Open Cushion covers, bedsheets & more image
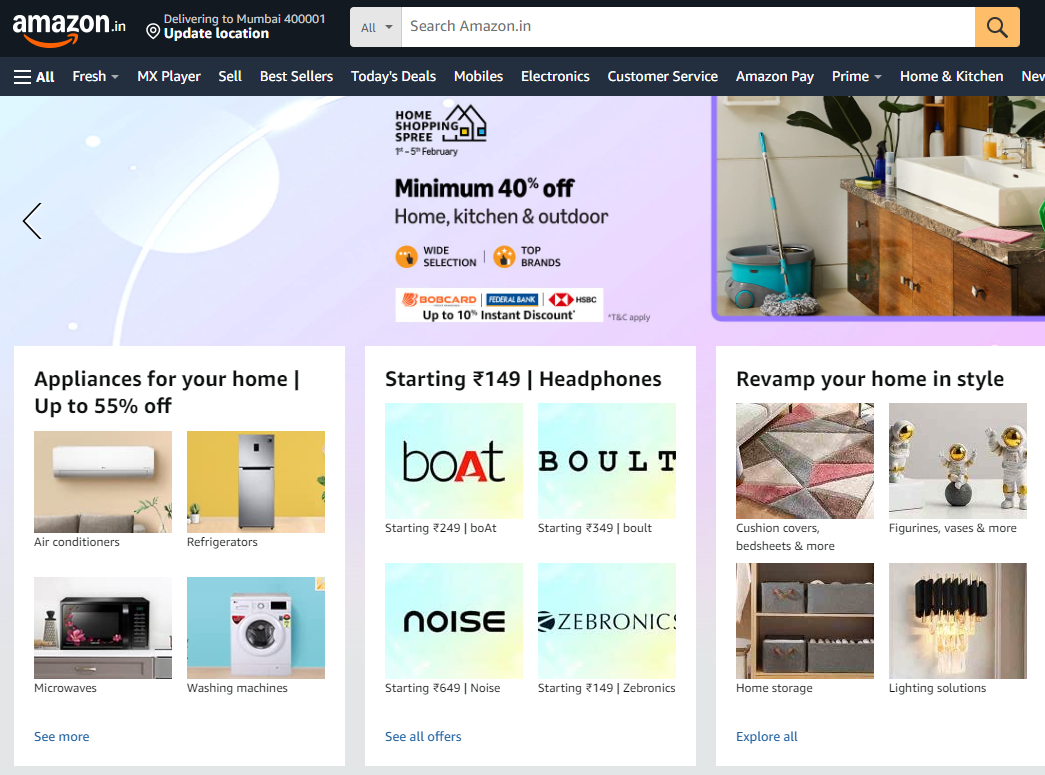 (804, 461)
